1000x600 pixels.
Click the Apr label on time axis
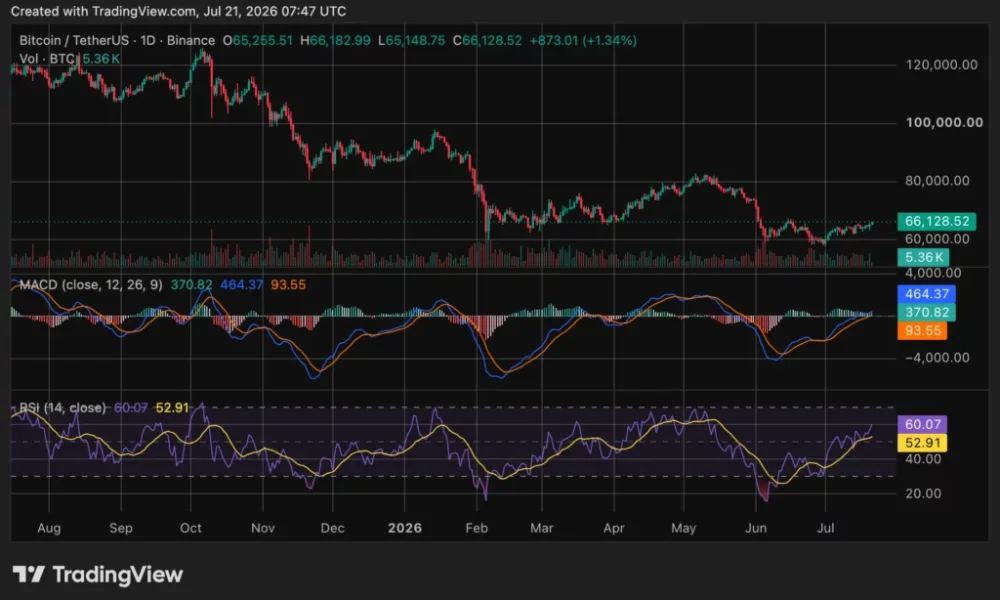(x=614, y=528)
